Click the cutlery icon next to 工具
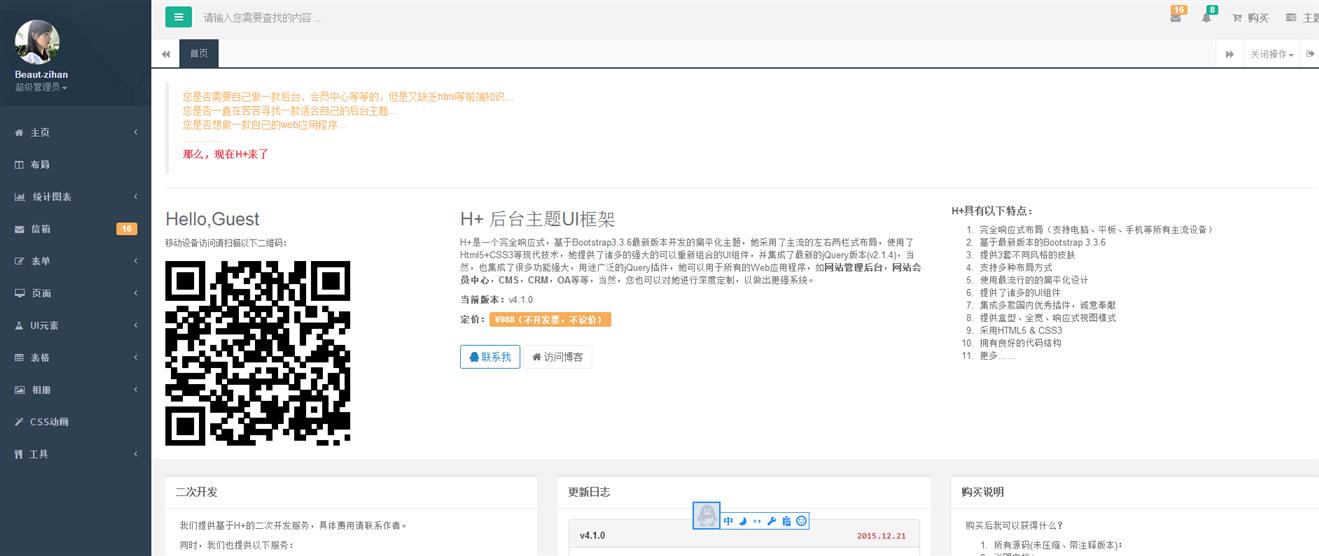The height and width of the screenshot is (556, 1319). pyautogui.click(x=19, y=454)
